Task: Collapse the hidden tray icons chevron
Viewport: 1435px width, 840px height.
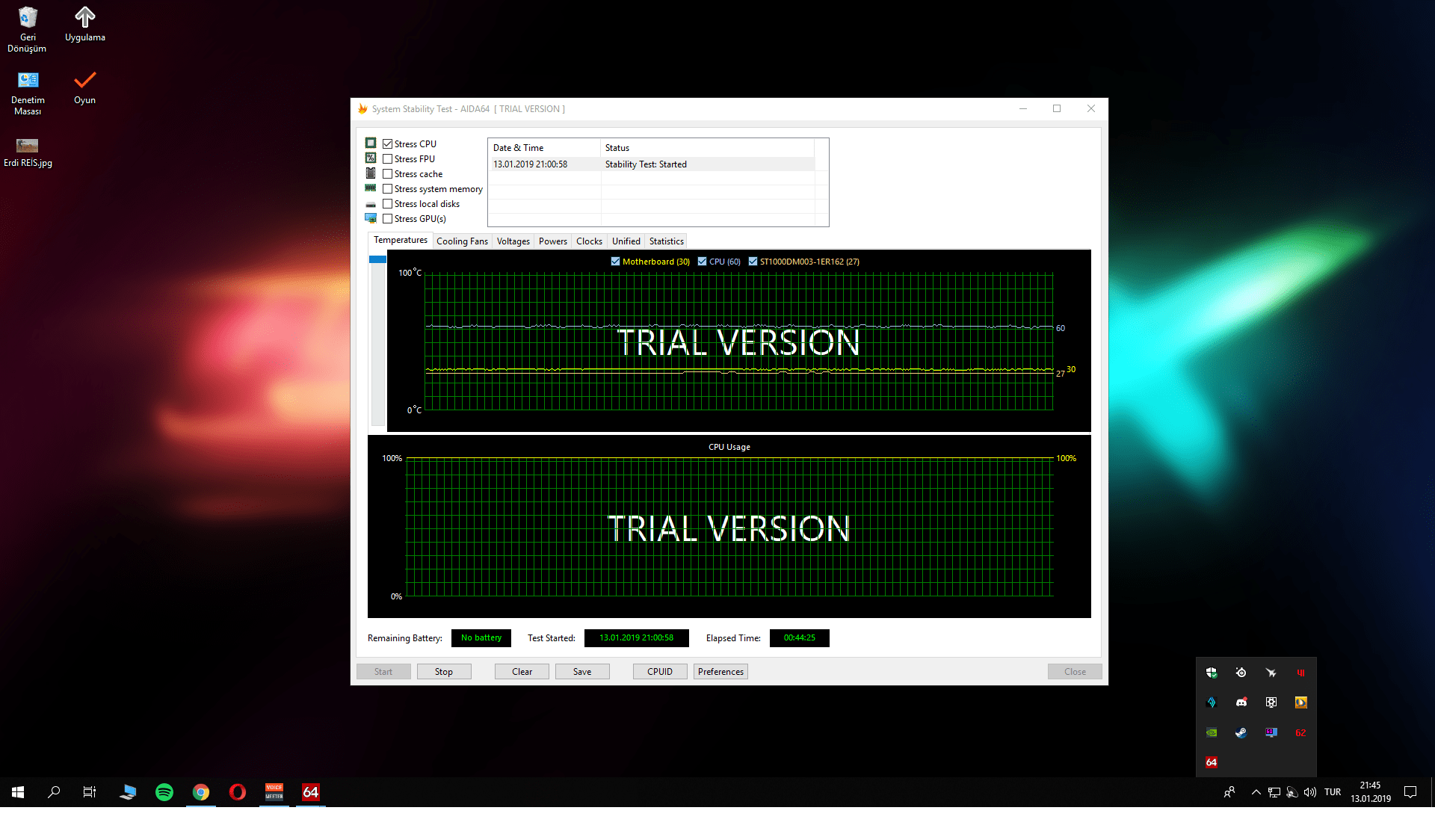Action: 1256,793
